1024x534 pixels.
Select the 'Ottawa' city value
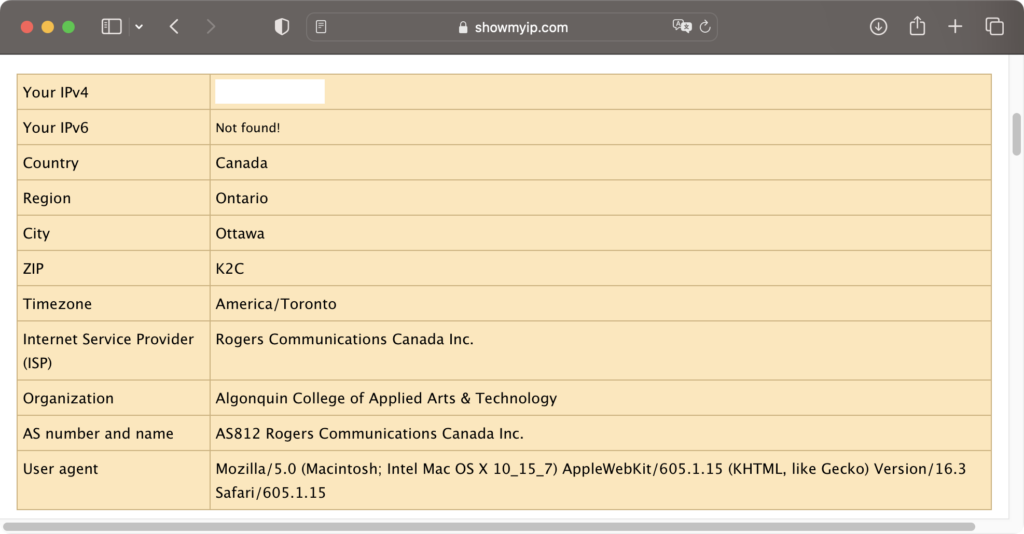(240, 233)
